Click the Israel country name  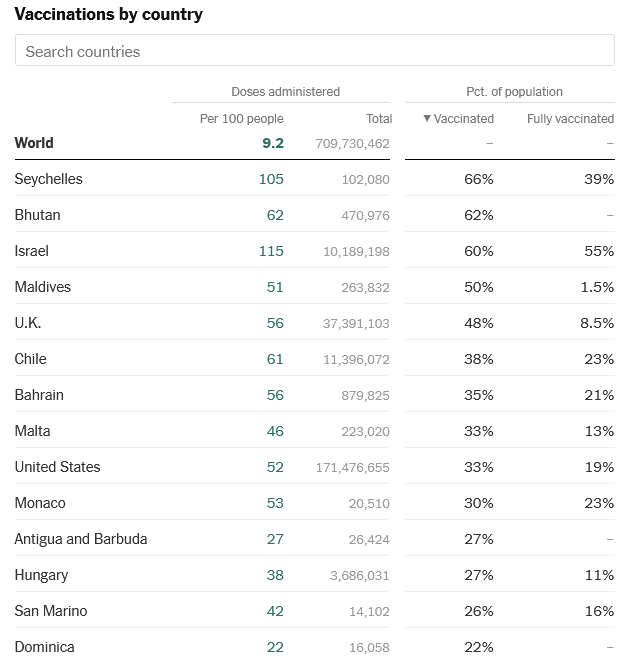tap(31, 251)
